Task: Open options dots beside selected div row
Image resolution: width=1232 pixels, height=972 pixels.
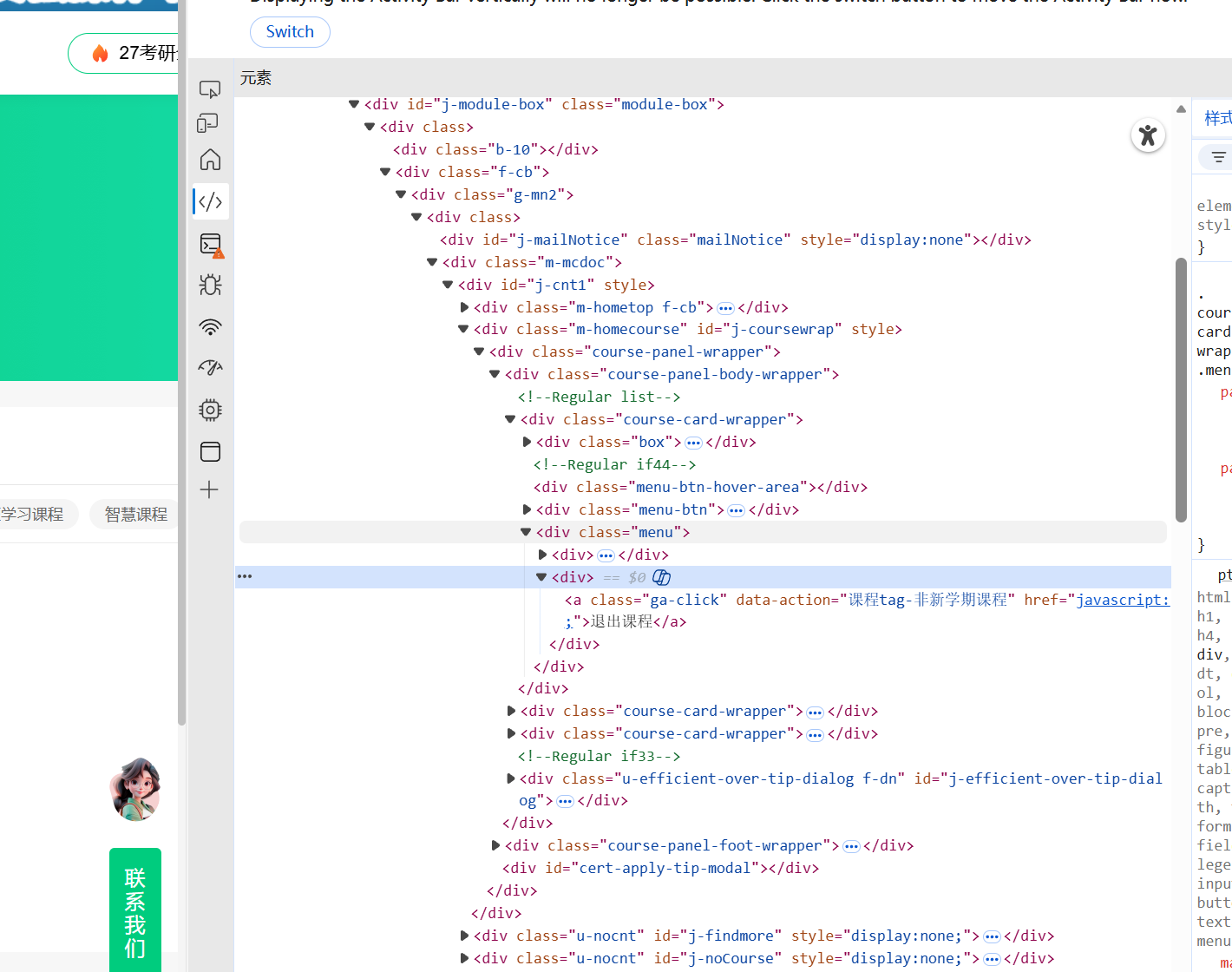Action: pyautogui.click(x=245, y=576)
